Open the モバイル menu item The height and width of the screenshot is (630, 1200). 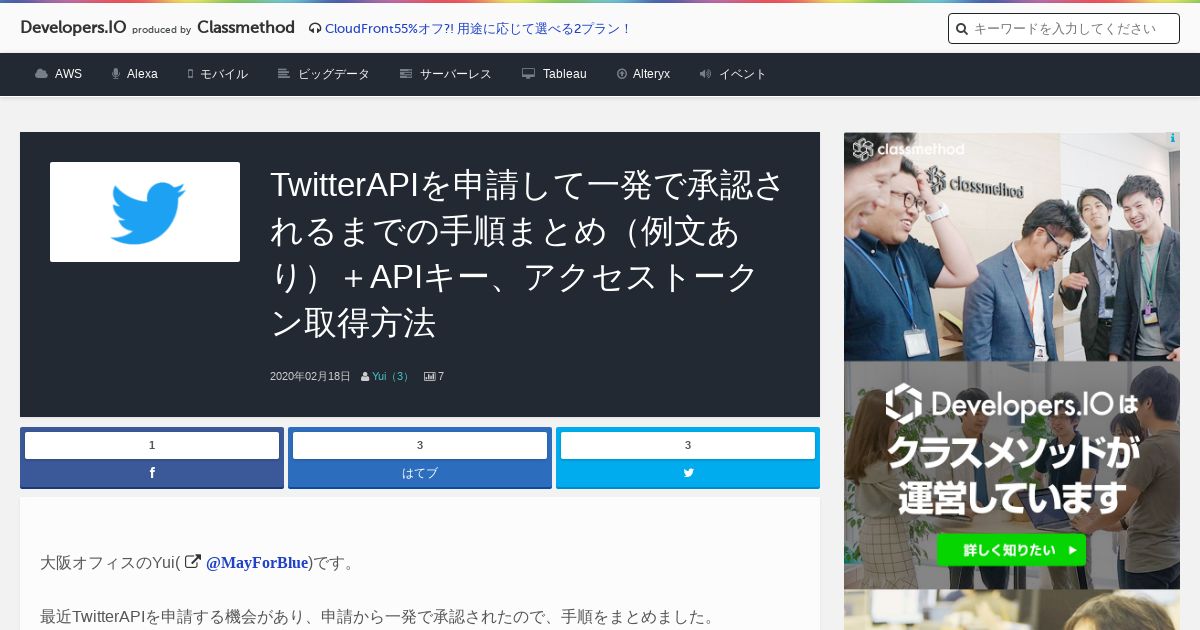pyautogui.click(x=224, y=74)
